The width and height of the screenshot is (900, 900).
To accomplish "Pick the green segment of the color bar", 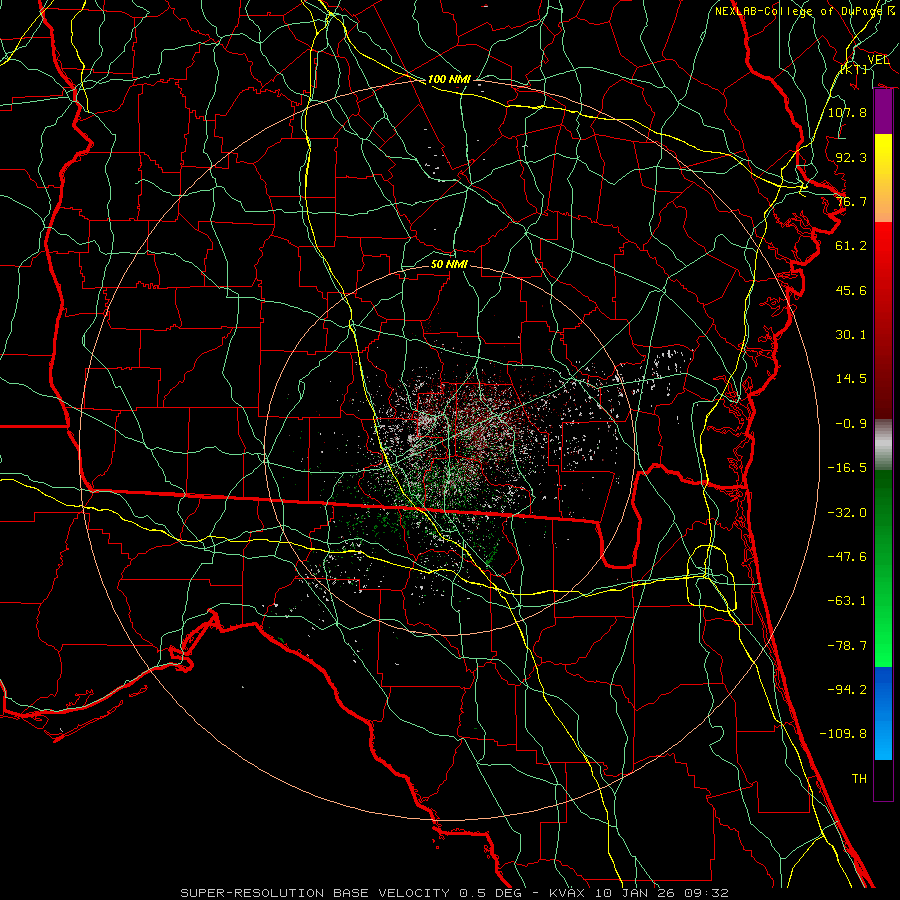I will click(x=883, y=568).
